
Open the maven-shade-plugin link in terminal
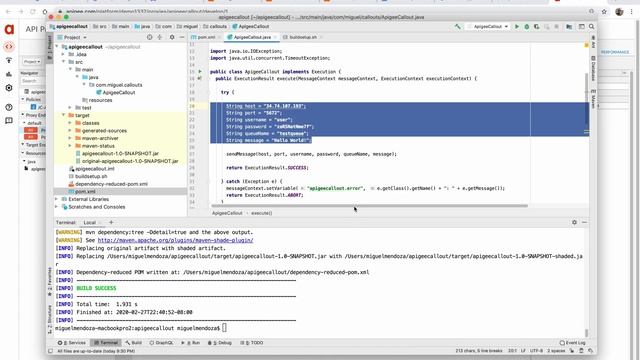176,240
